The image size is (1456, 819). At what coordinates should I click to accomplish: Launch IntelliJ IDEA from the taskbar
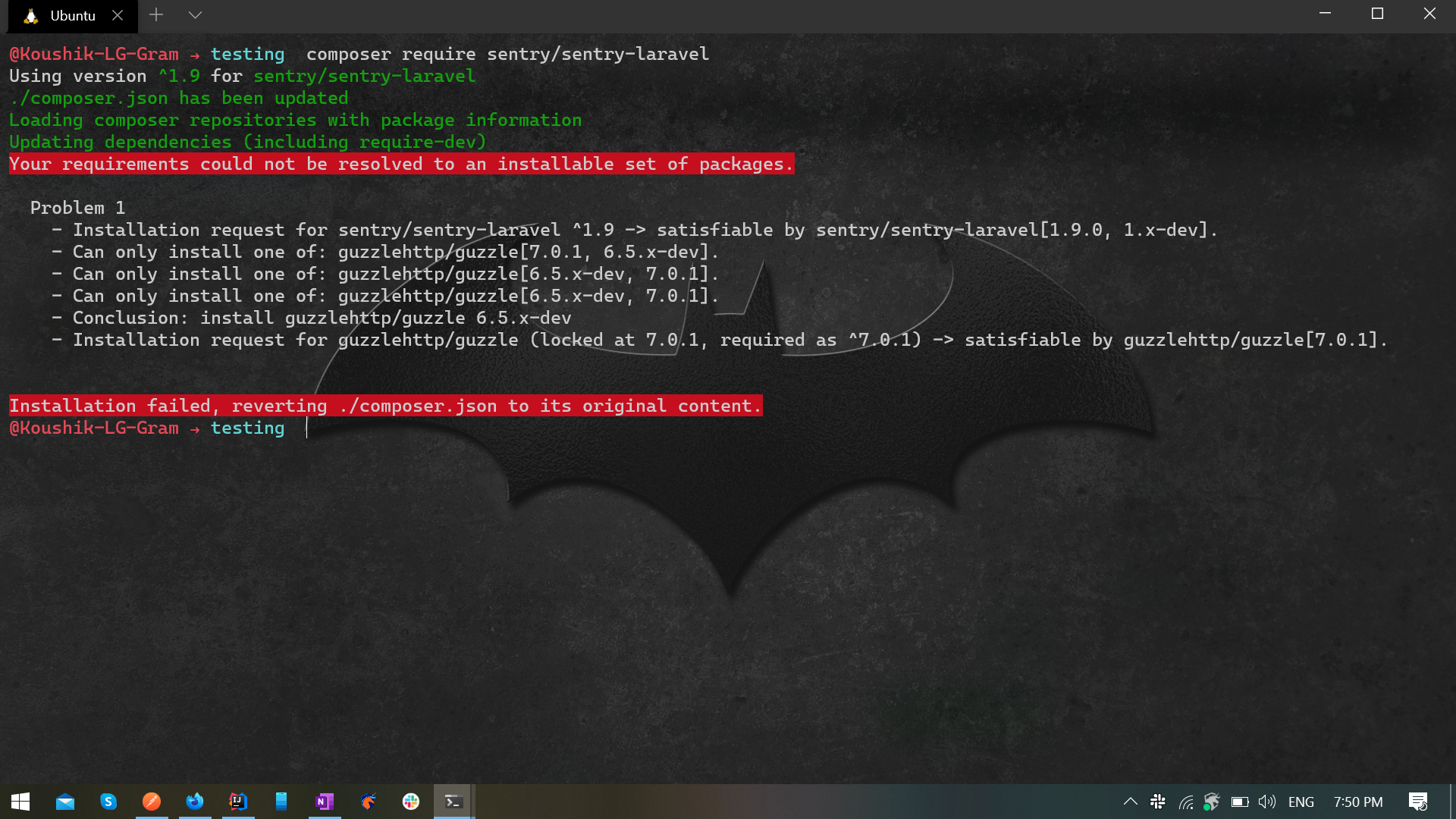click(238, 802)
